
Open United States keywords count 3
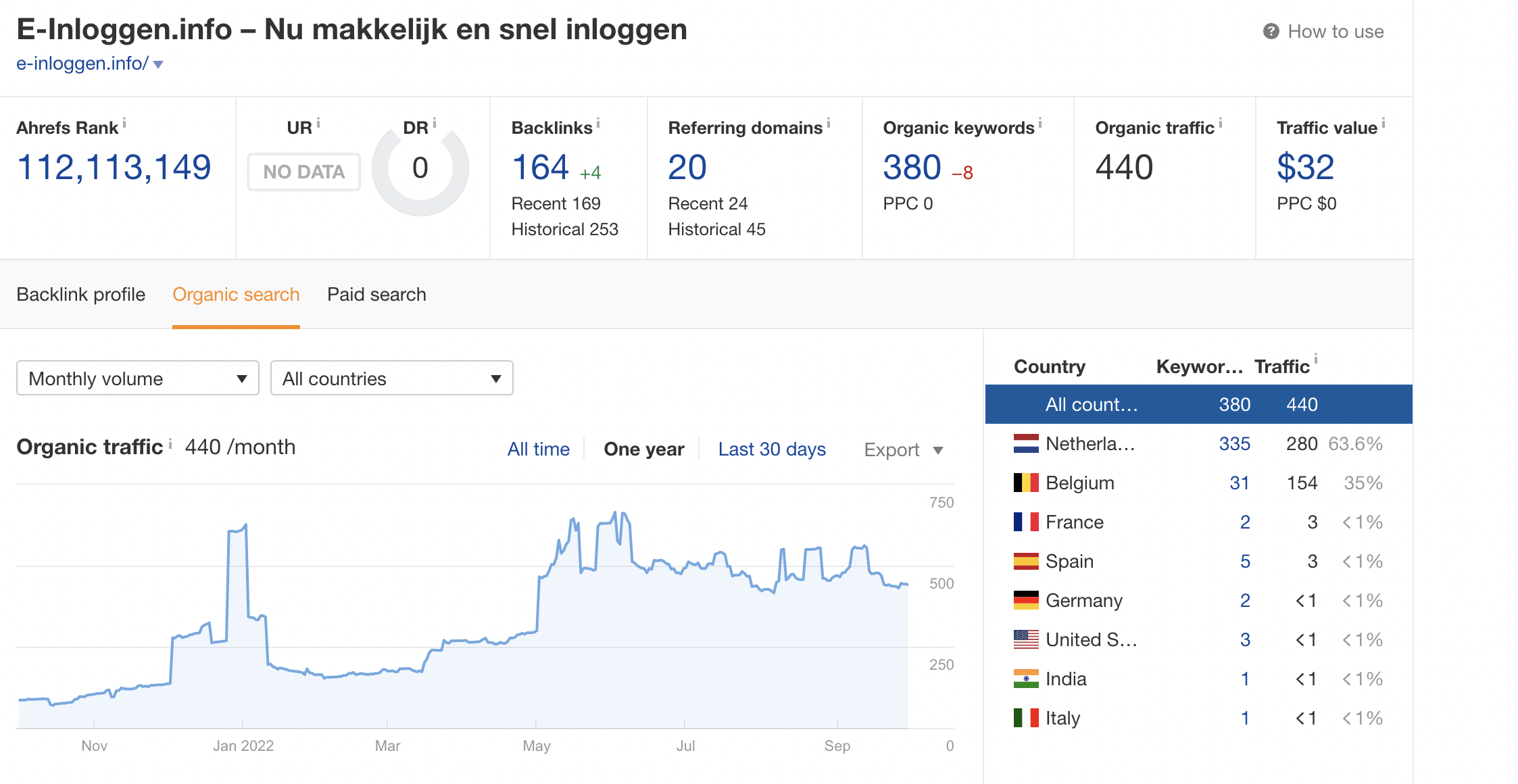pyautogui.click(x=1245, y=640)
